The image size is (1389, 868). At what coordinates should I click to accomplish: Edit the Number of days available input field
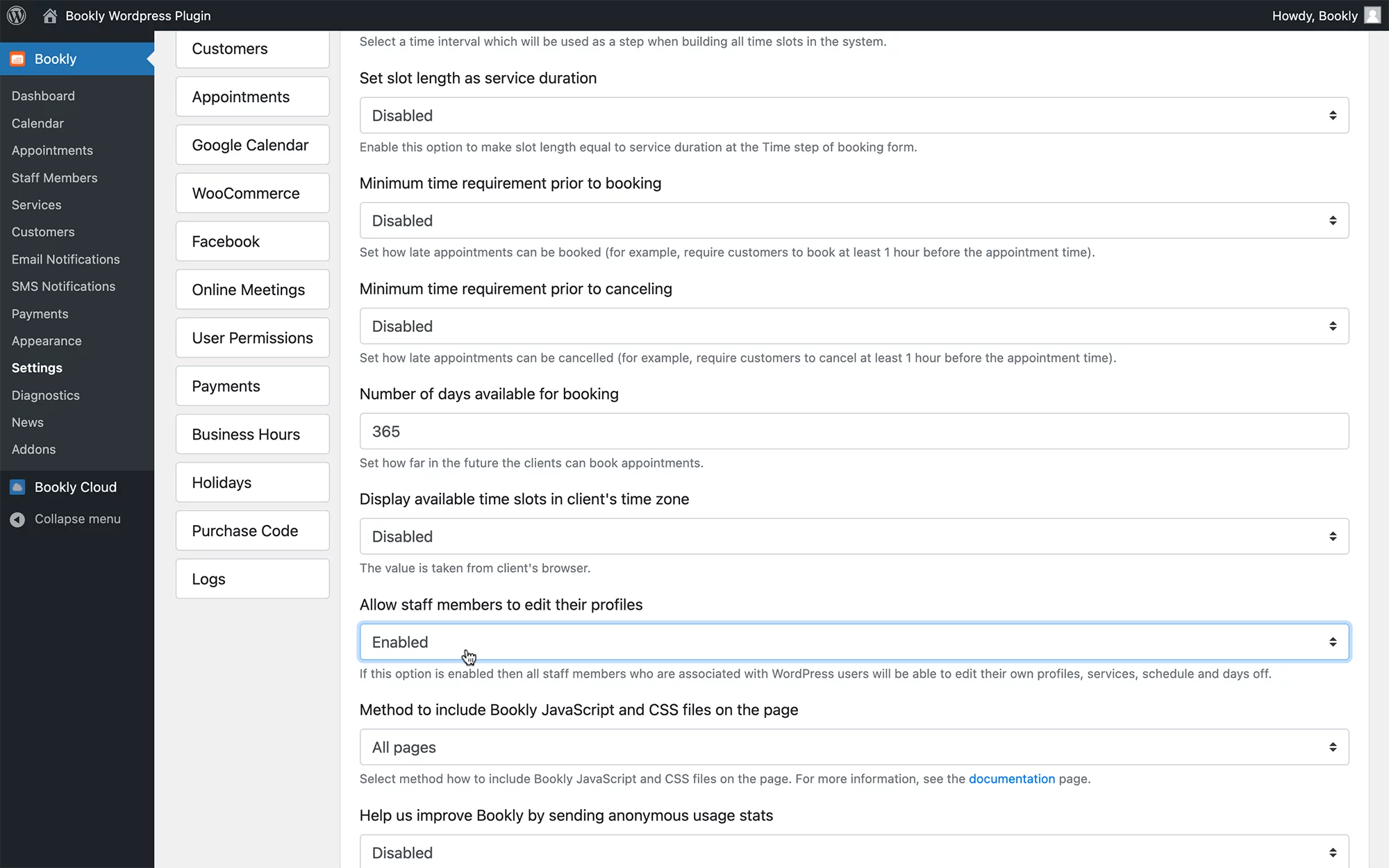coord(854,431)
